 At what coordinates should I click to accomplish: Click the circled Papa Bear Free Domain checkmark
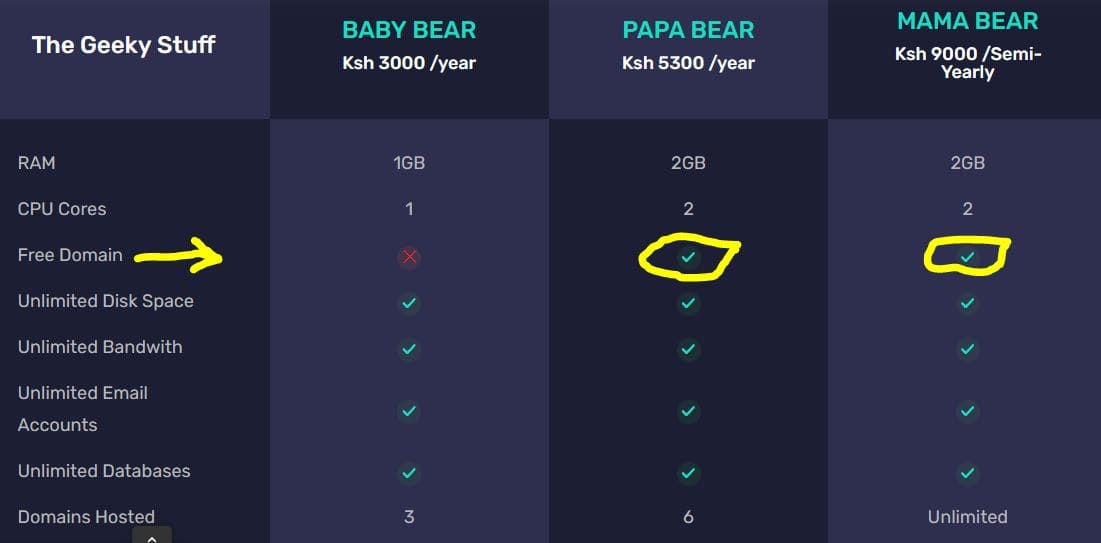688,257
